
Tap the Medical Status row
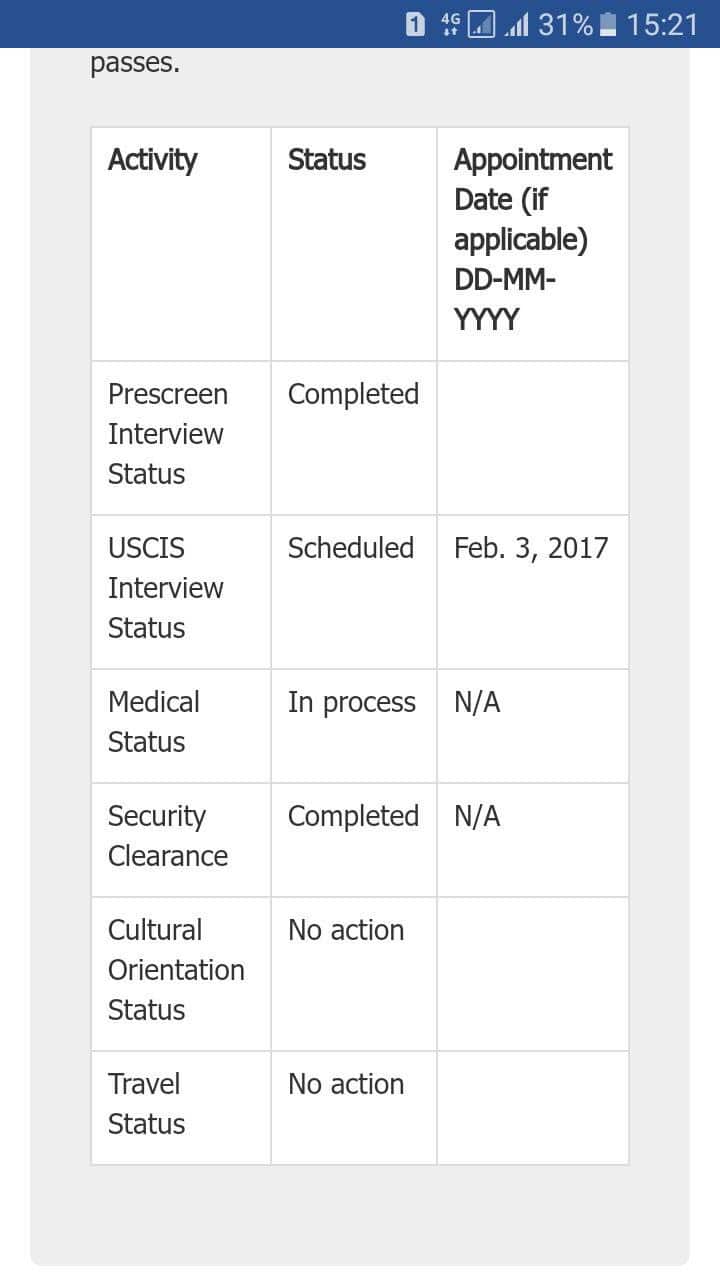click(x=154, y=722)
